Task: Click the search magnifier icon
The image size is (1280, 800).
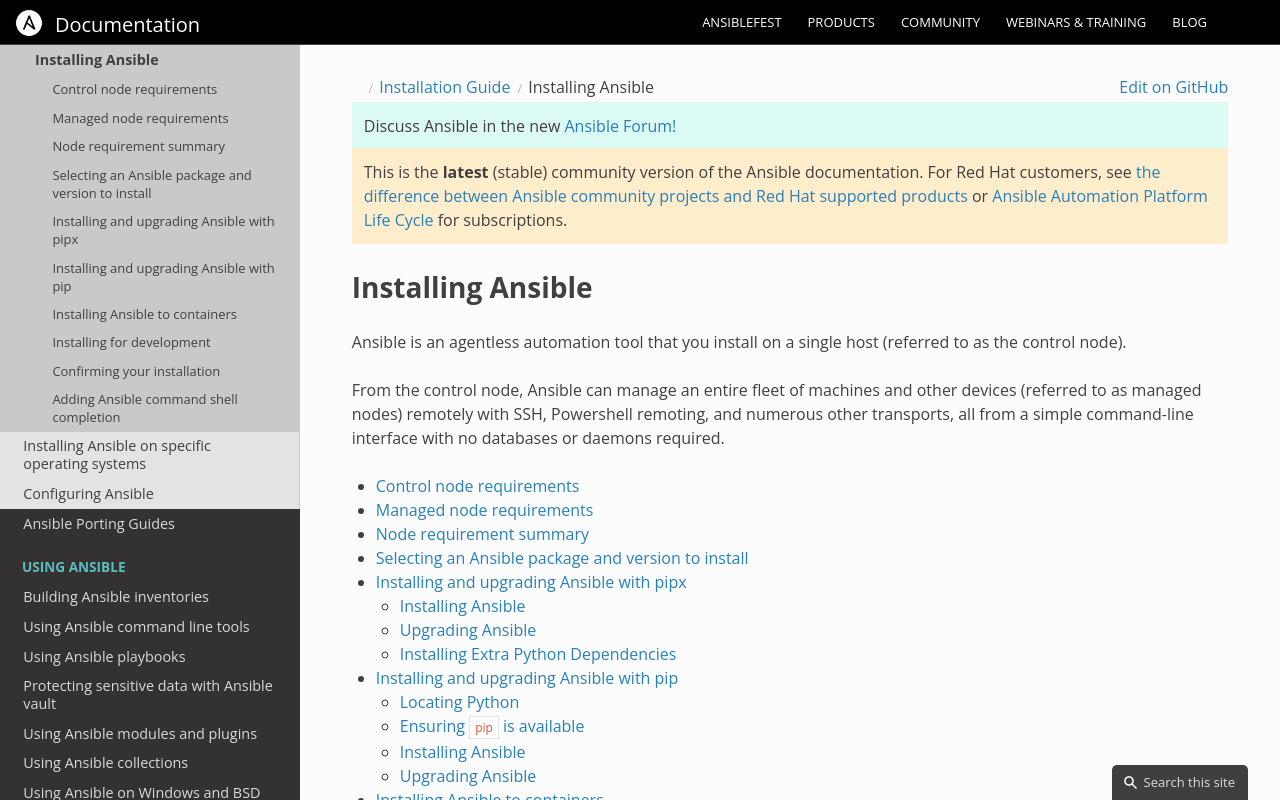Action: tap(1130, 782)
